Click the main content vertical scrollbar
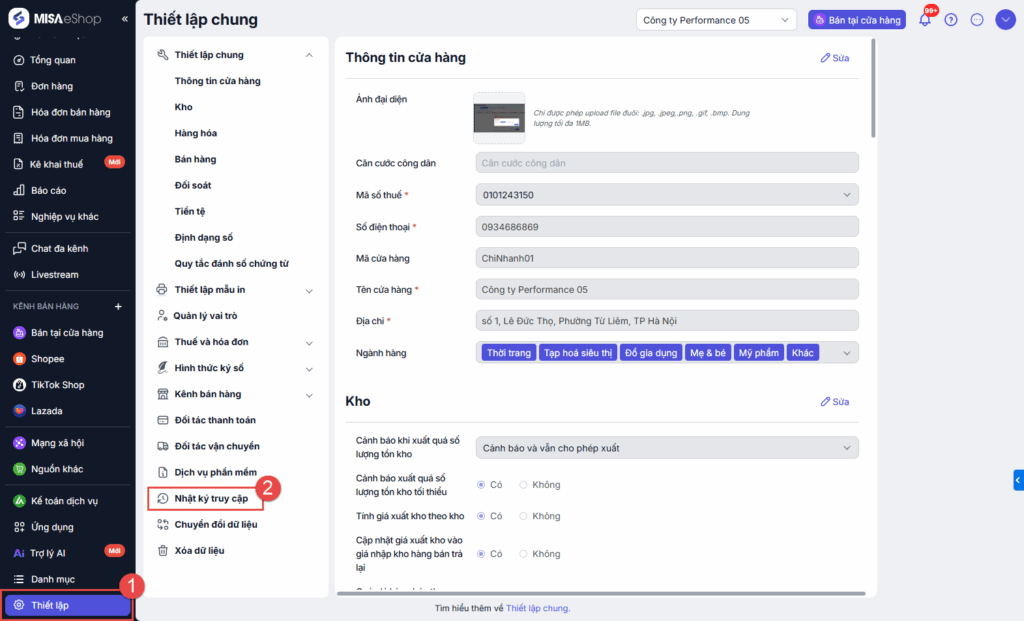 874,90
